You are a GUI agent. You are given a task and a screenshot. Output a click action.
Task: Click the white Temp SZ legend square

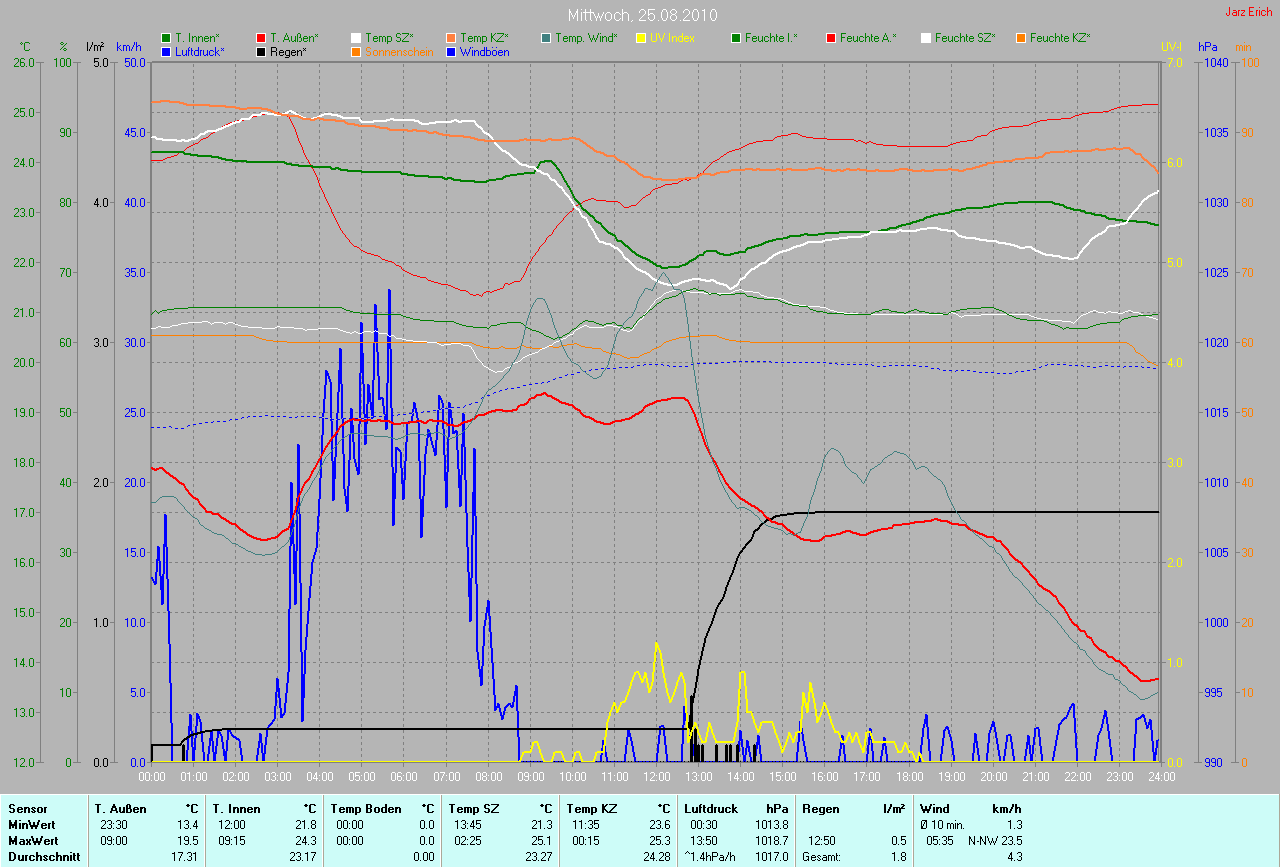click(356, 38)
